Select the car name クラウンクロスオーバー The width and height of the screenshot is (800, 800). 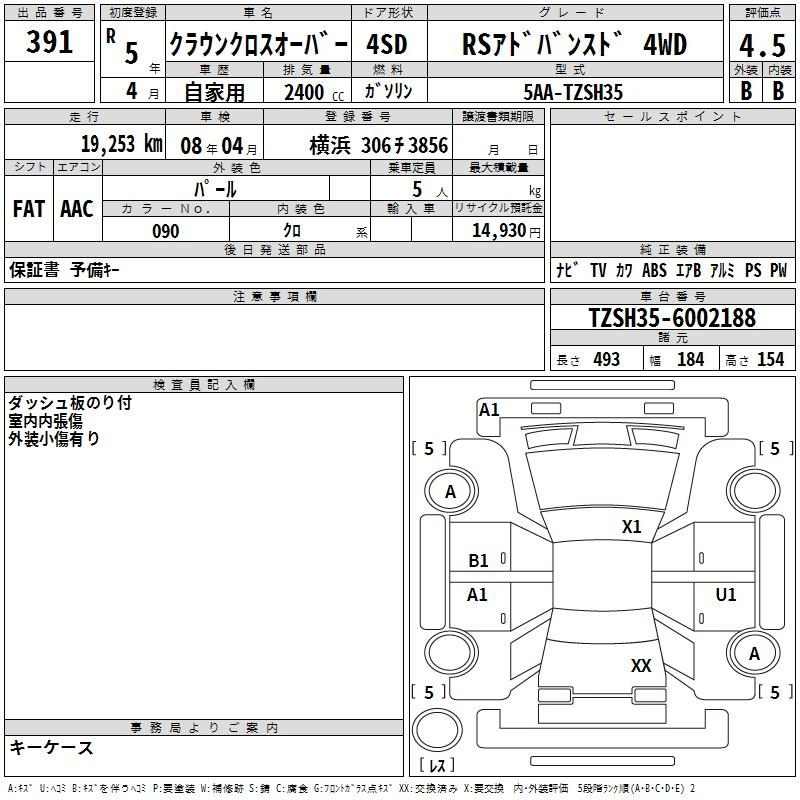259,44
